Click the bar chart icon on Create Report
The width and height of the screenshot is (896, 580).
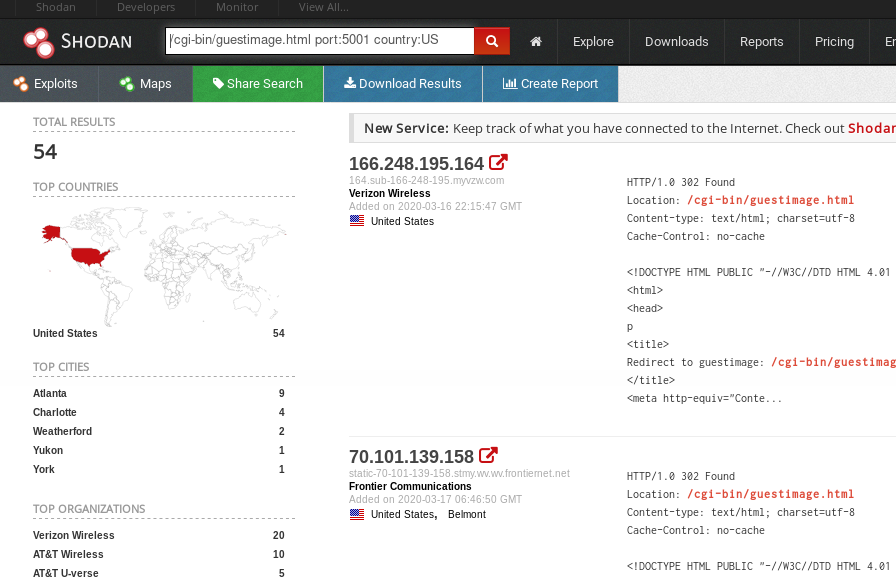coord(510,83)
